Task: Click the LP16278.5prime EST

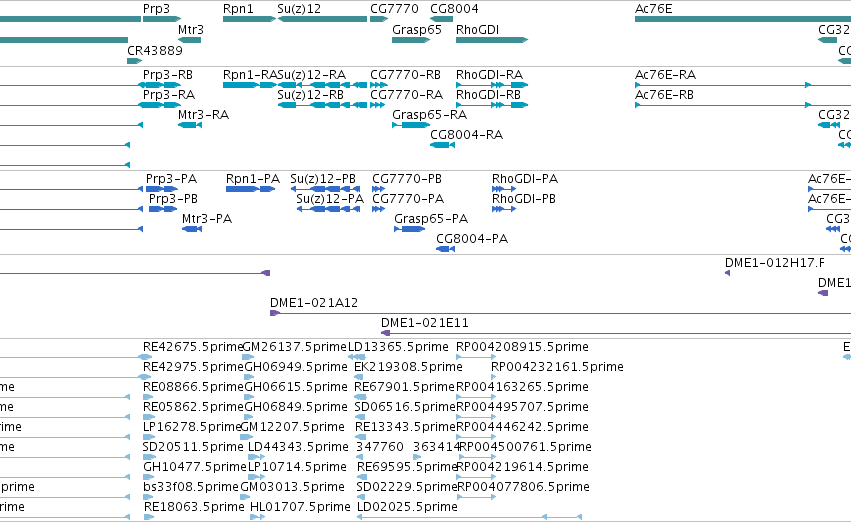Action: 149,437
